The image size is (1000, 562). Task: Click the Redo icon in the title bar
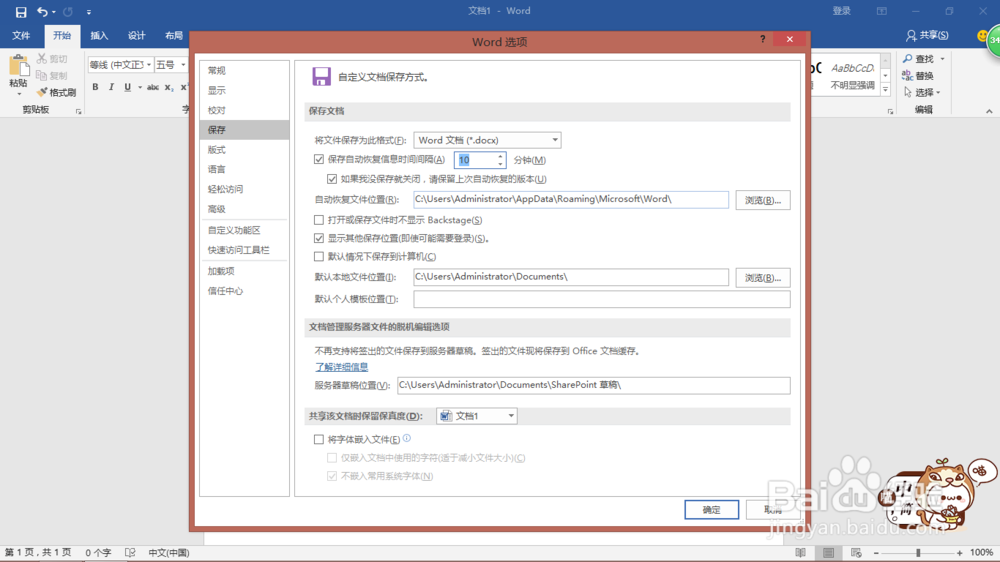point(68,11)
